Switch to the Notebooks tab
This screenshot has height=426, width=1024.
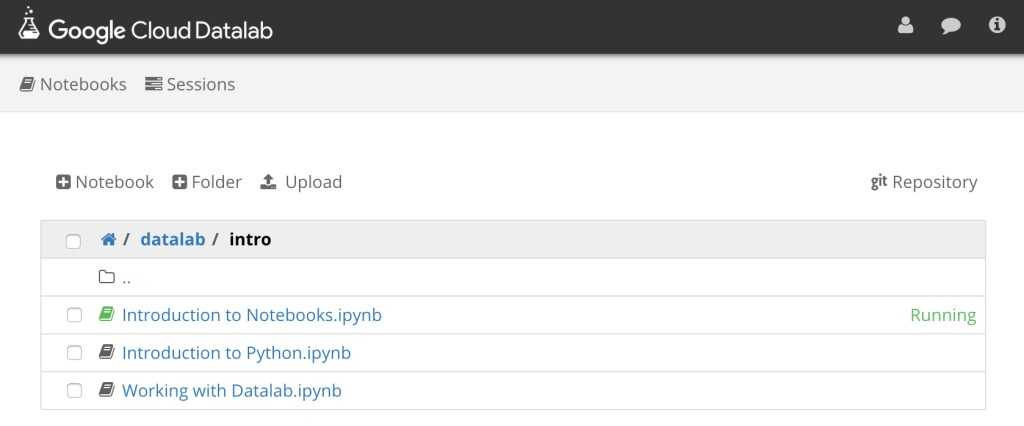pos(73,84)
